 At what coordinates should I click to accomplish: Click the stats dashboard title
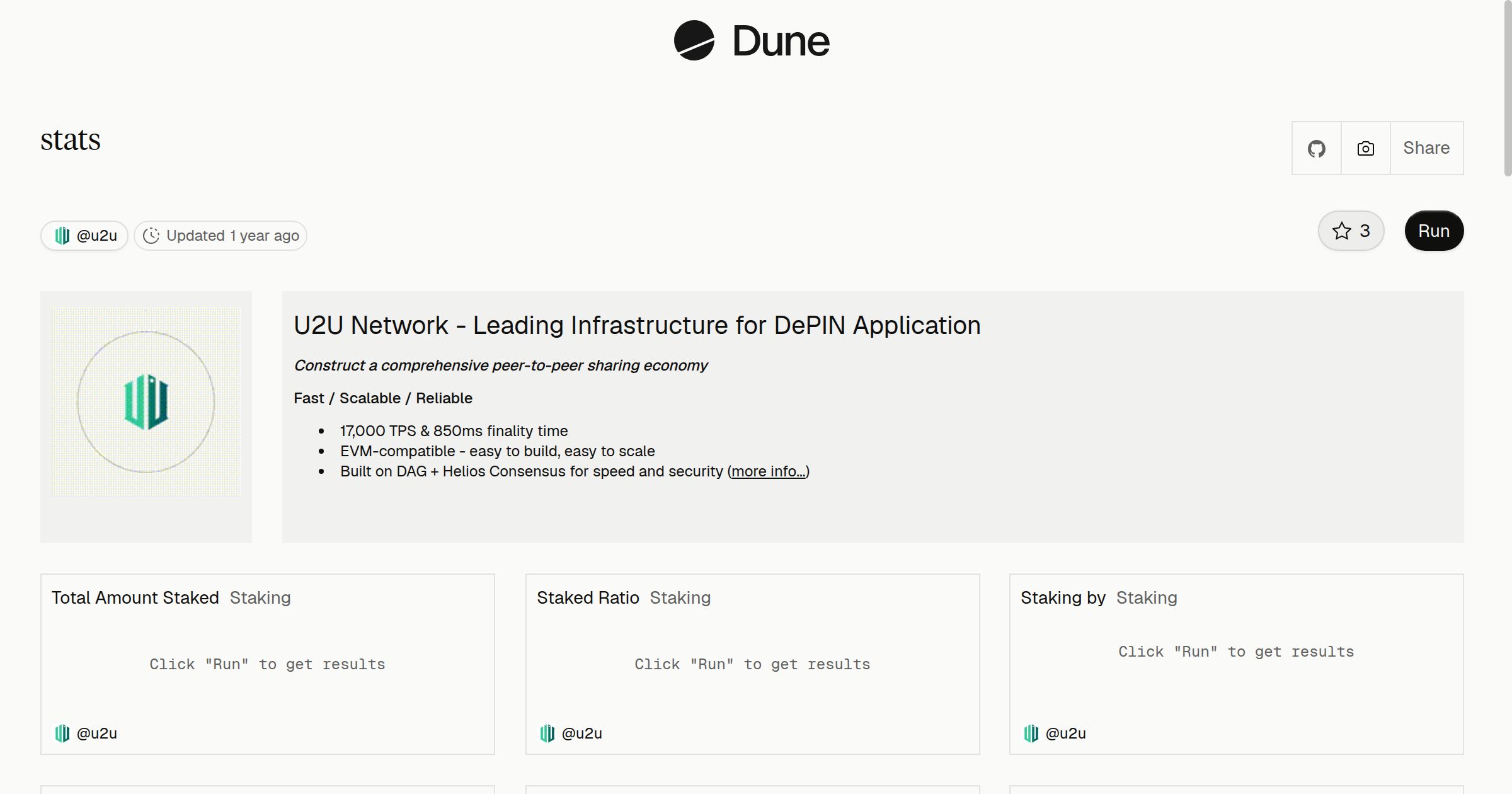(71, 139)
